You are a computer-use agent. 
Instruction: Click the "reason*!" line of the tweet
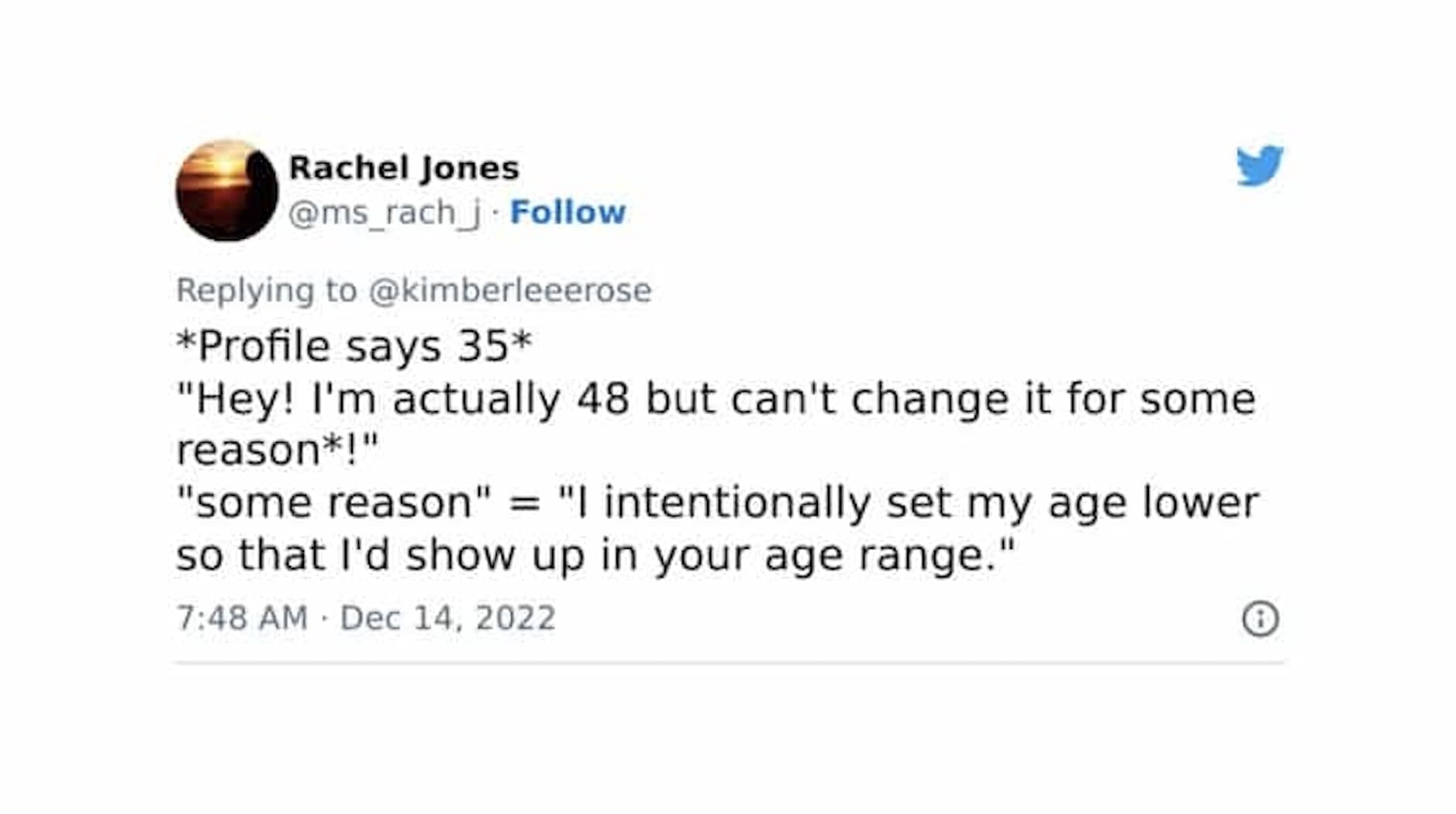pos(277,450)
